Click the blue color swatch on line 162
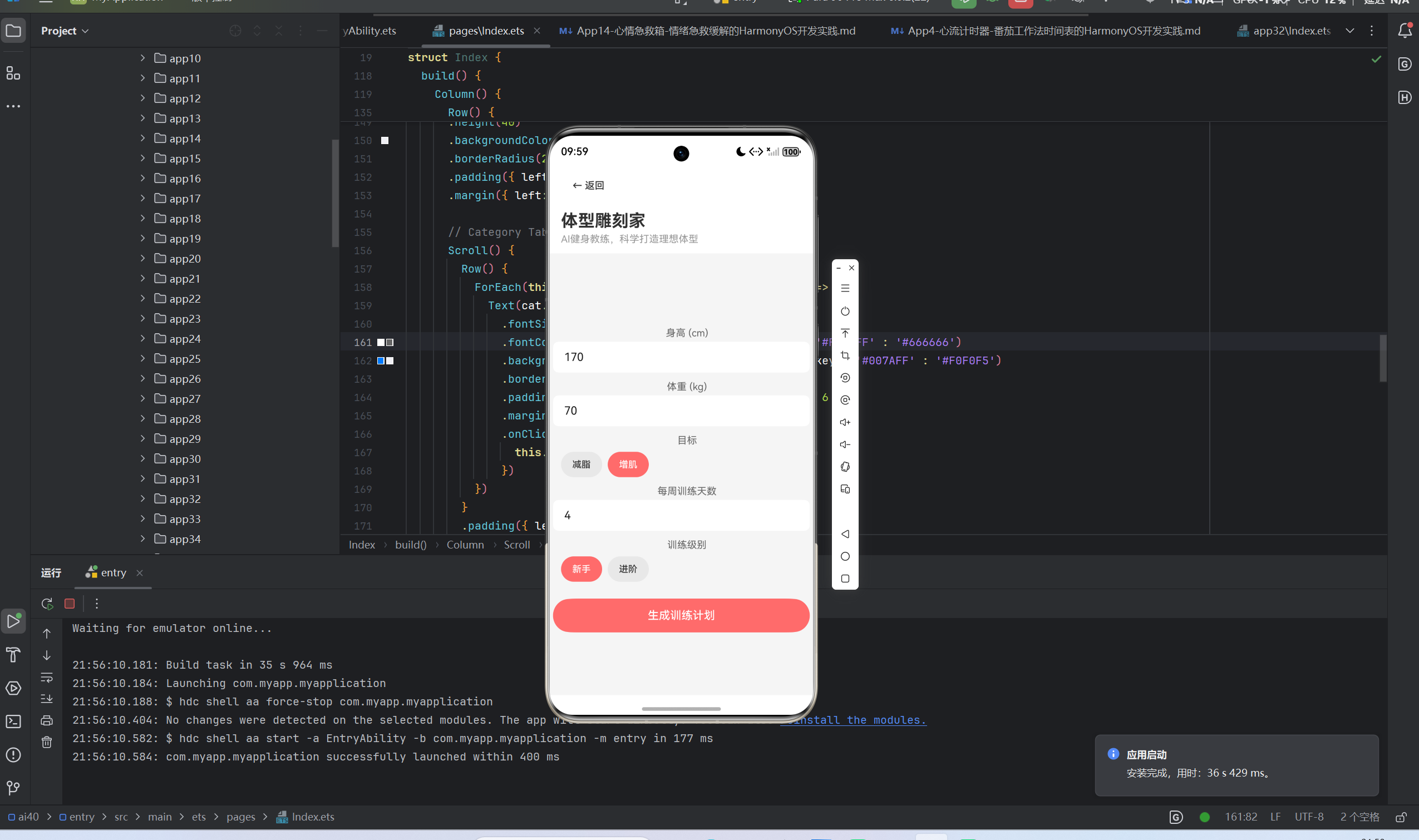The width and height of the screenshot is (1419, 840). 381,360
